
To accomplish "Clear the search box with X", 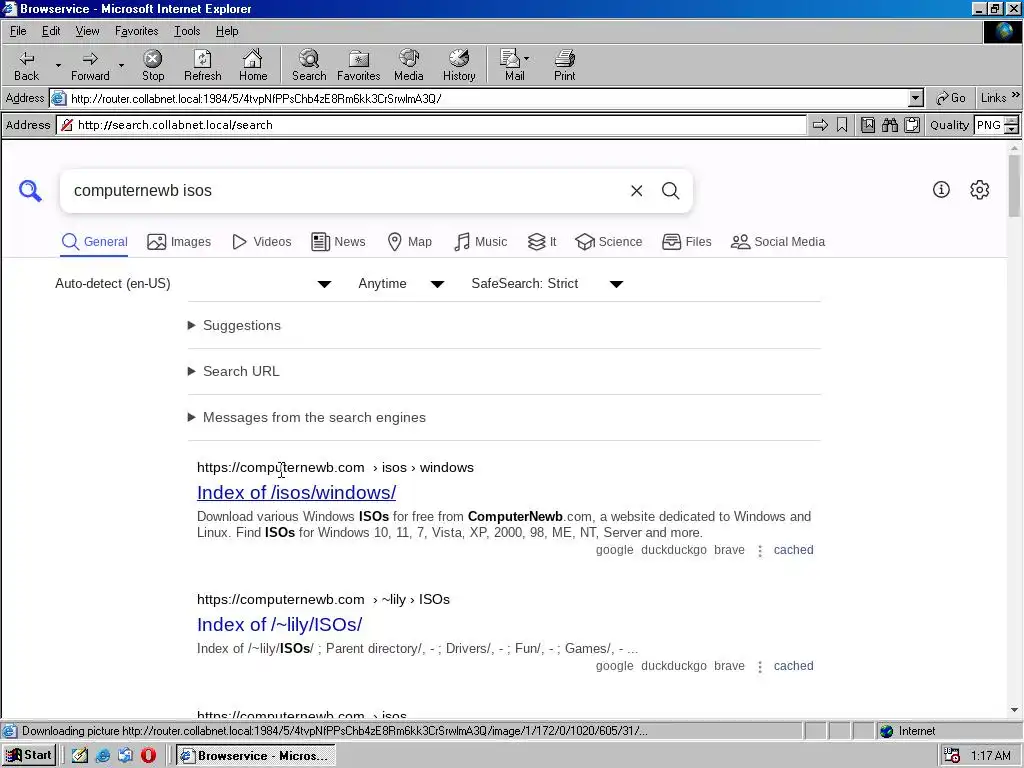I will (x=637, y=191).
